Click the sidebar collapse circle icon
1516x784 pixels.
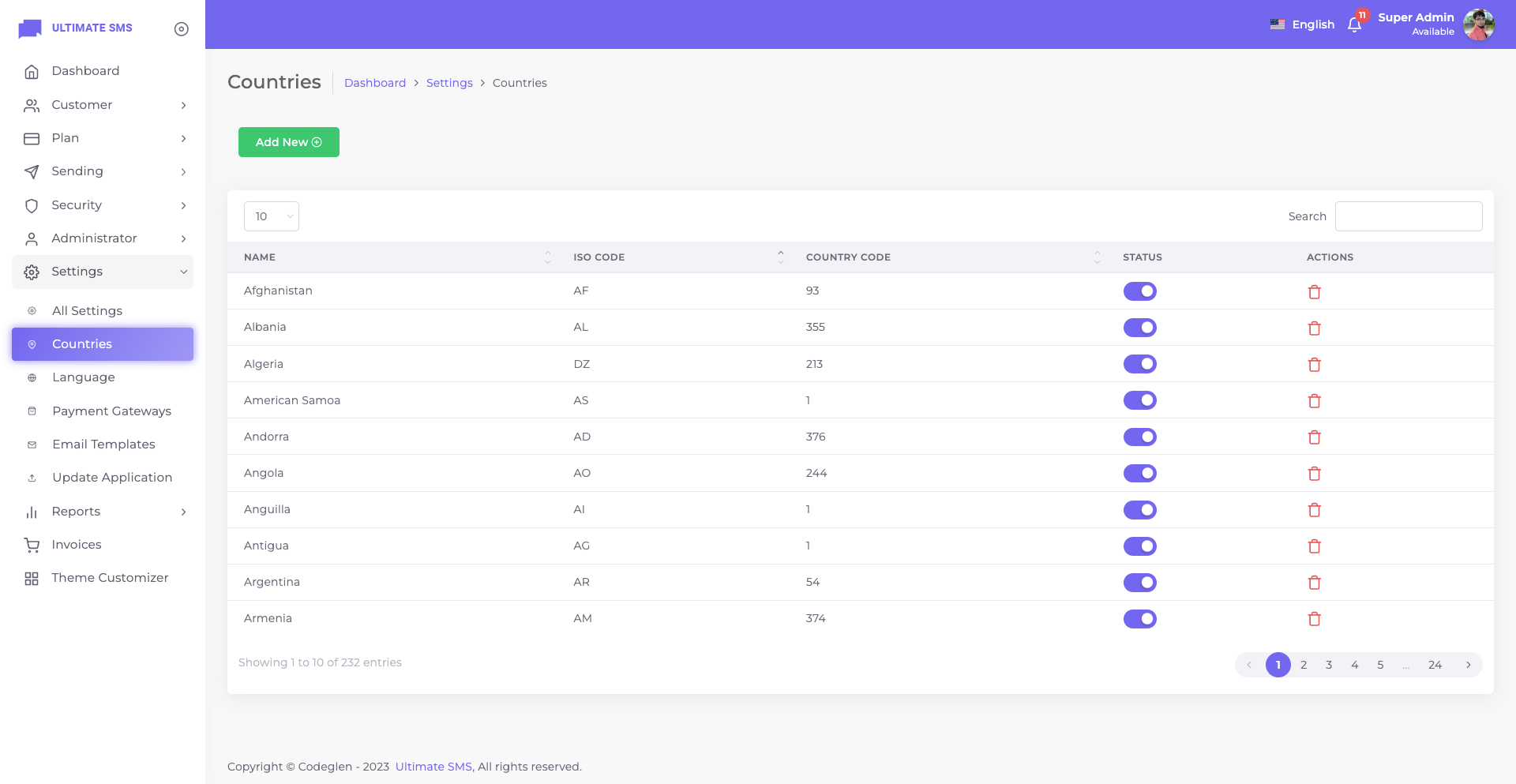pos(181,29)
